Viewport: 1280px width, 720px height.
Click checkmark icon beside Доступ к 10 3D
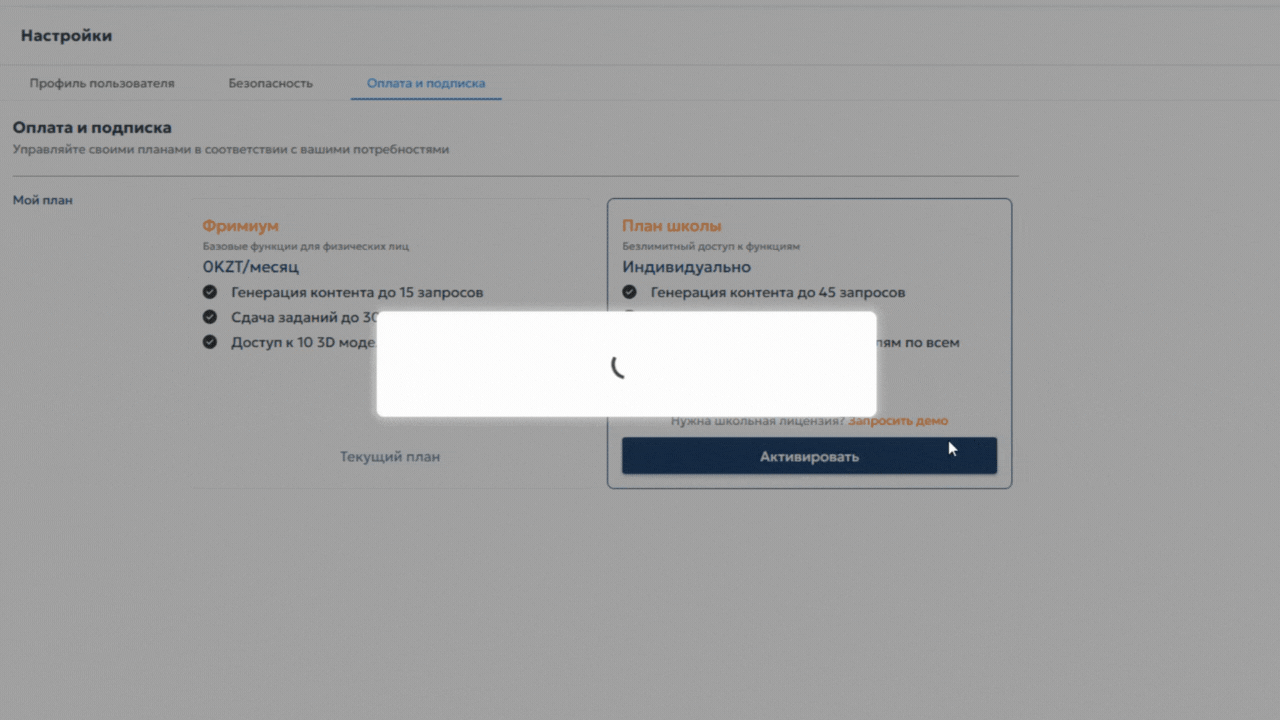(x=210, y=342)
